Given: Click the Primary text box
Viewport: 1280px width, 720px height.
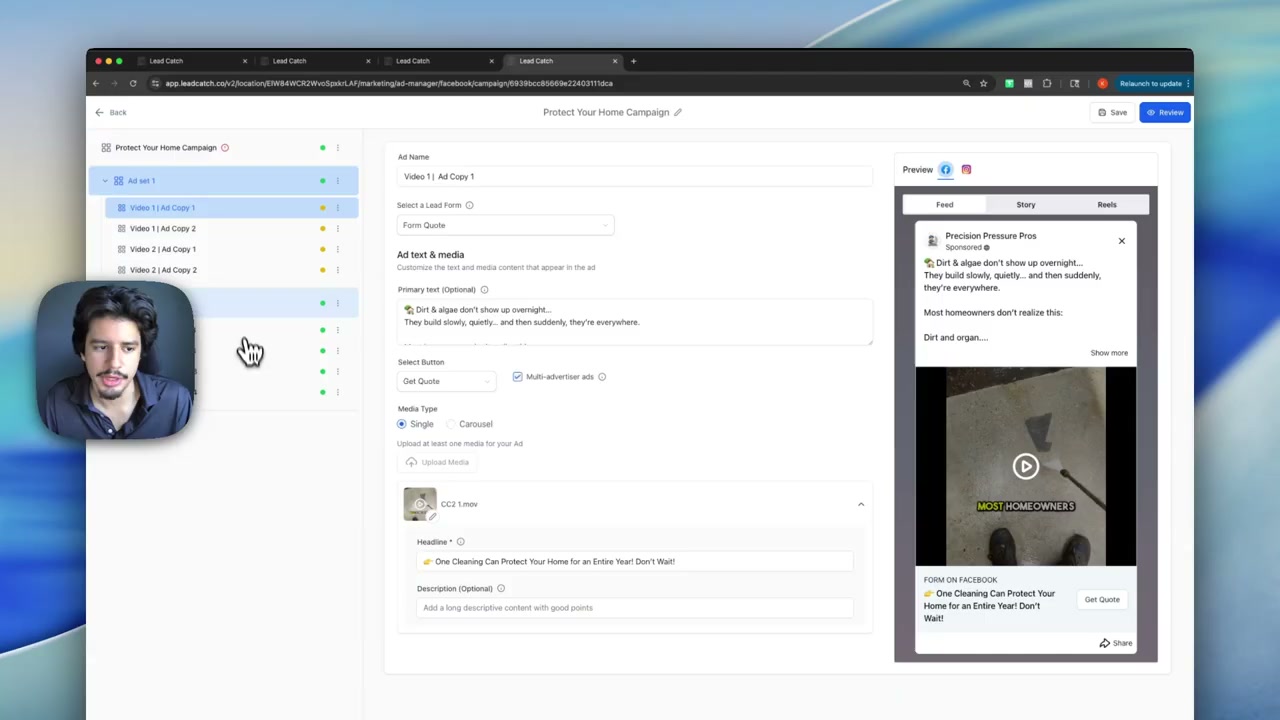Looking at the screenshot, I should [634, 322].
